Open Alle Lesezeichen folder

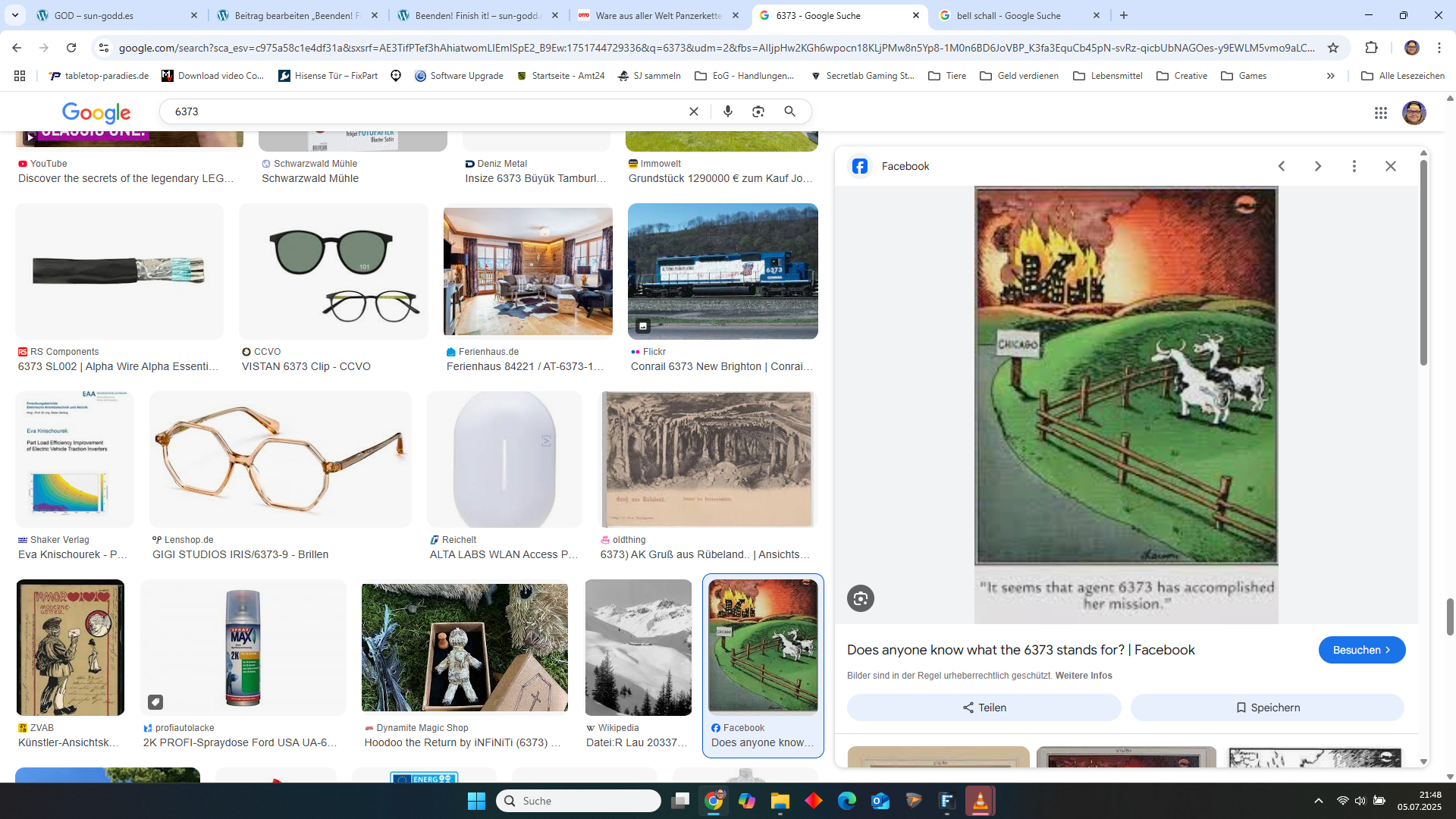[1403, 76]
